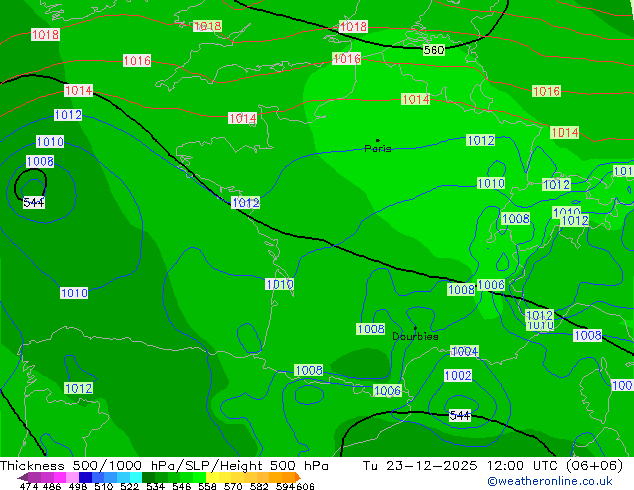Click the Paris city label

[x=378, y=149]
